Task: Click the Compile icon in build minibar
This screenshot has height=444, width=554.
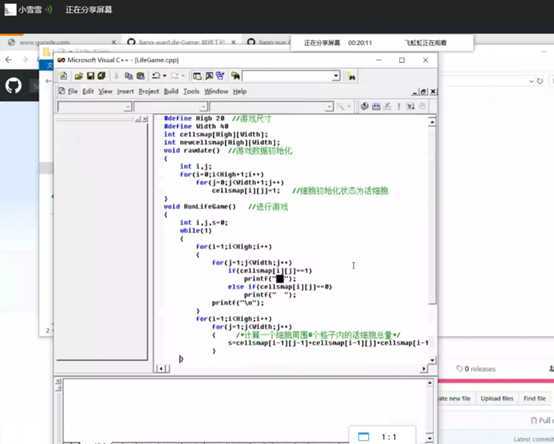Action: point(364,106)
